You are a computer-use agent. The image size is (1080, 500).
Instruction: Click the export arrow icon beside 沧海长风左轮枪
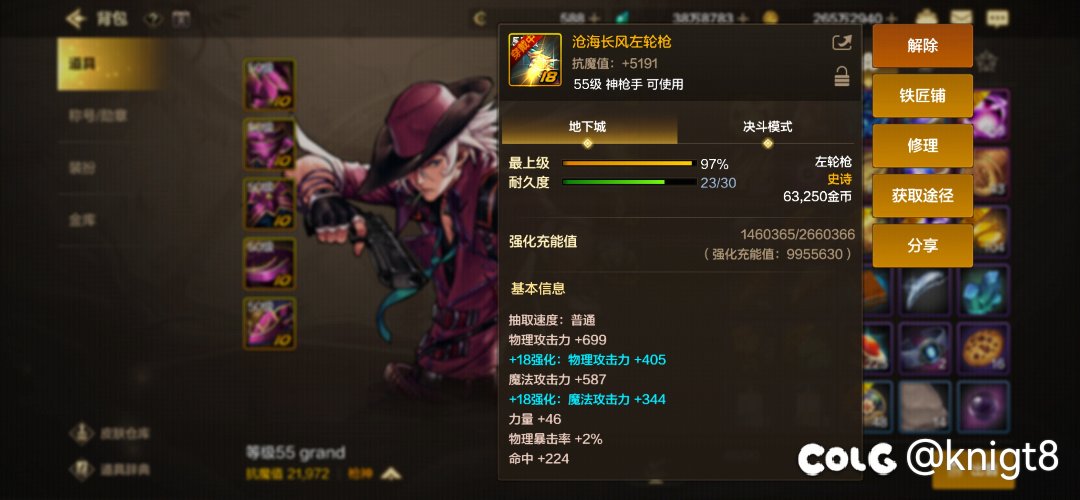pyautogui.click(x=842, y=43)
